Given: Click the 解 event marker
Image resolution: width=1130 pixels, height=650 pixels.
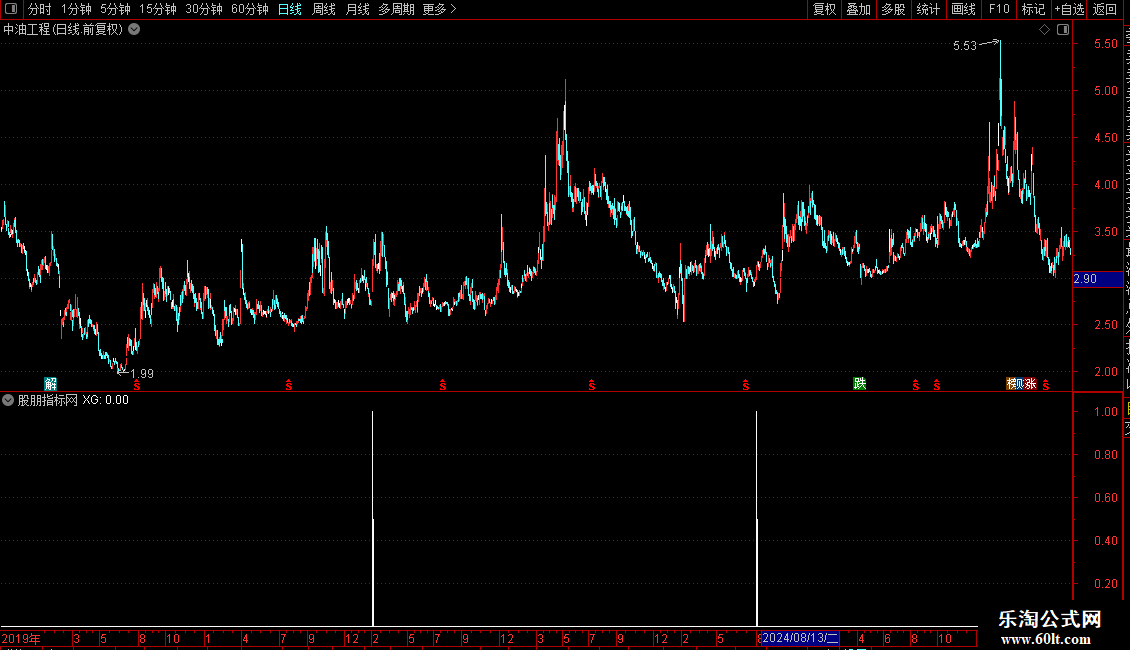Looking at the screenshot, I should tap(50, 383).
